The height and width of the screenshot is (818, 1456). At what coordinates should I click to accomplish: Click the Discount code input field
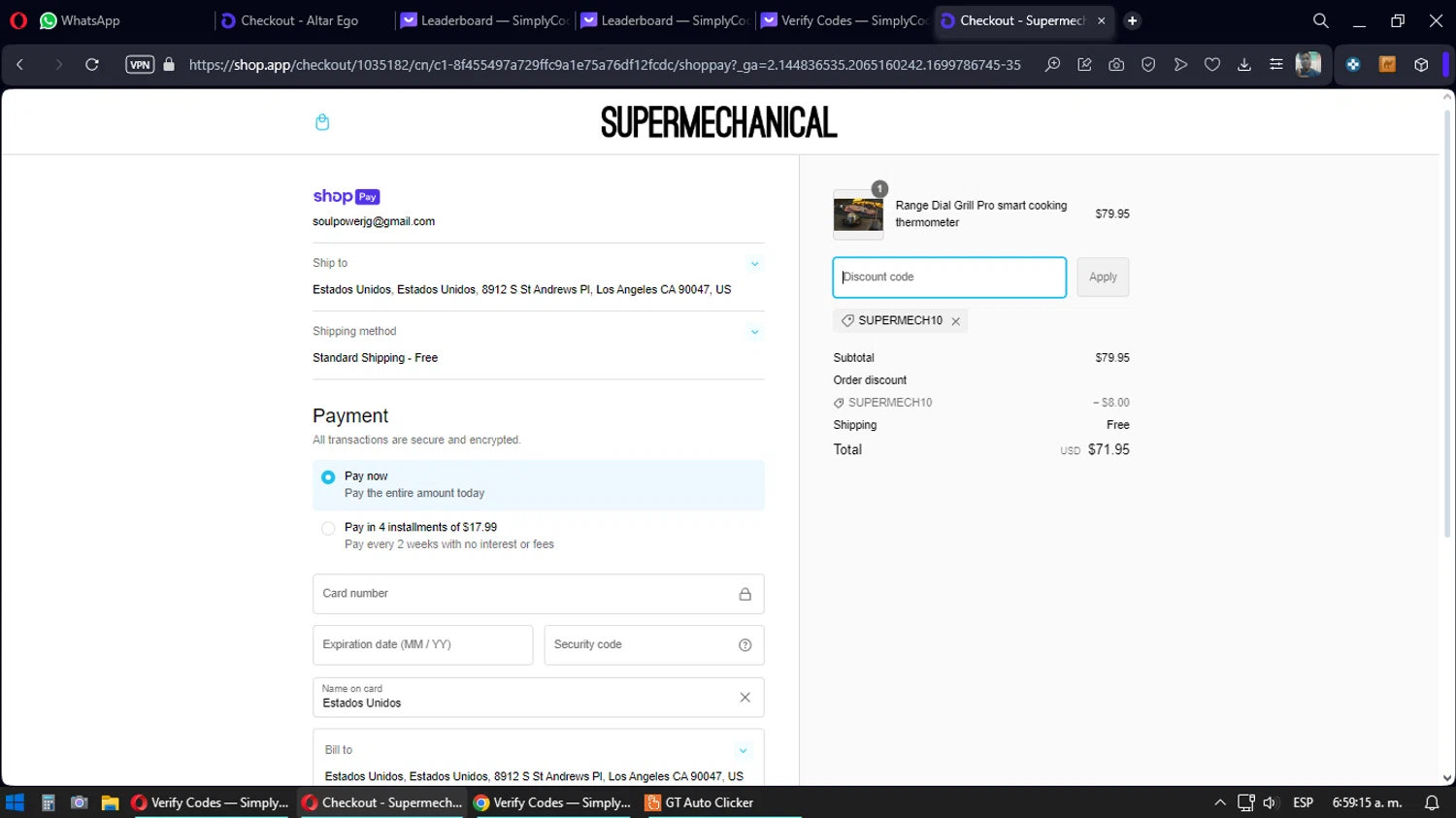949,278
